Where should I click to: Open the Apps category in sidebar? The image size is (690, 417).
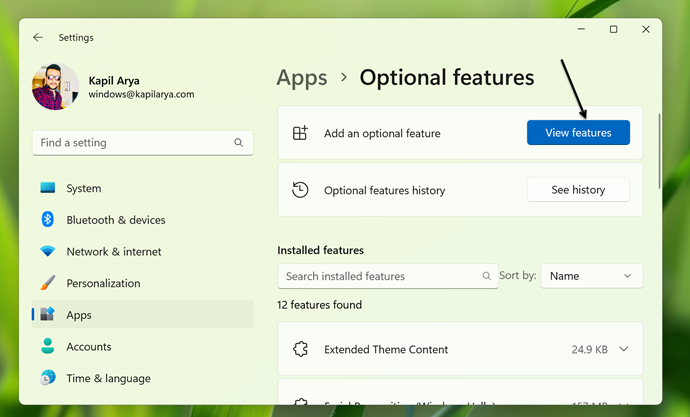coord(79,315)
